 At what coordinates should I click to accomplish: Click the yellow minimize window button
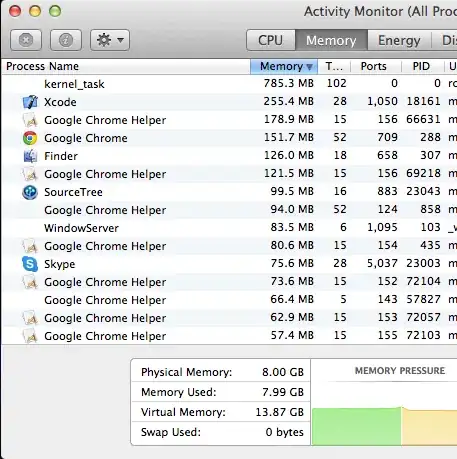[35, 11]
